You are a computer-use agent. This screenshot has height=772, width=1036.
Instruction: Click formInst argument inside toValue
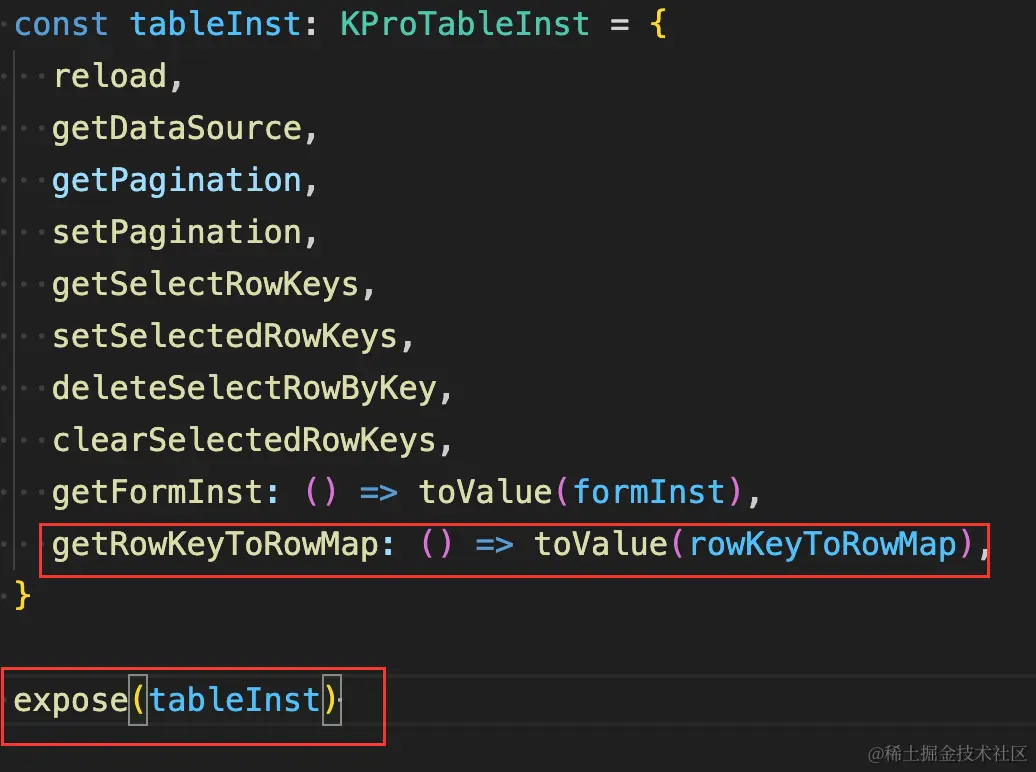coord(649,492)
